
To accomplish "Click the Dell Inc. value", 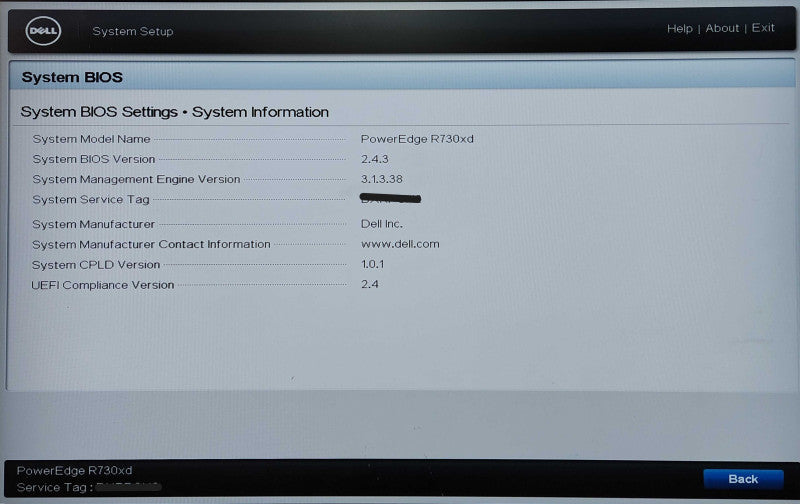I will coord(382,224).
